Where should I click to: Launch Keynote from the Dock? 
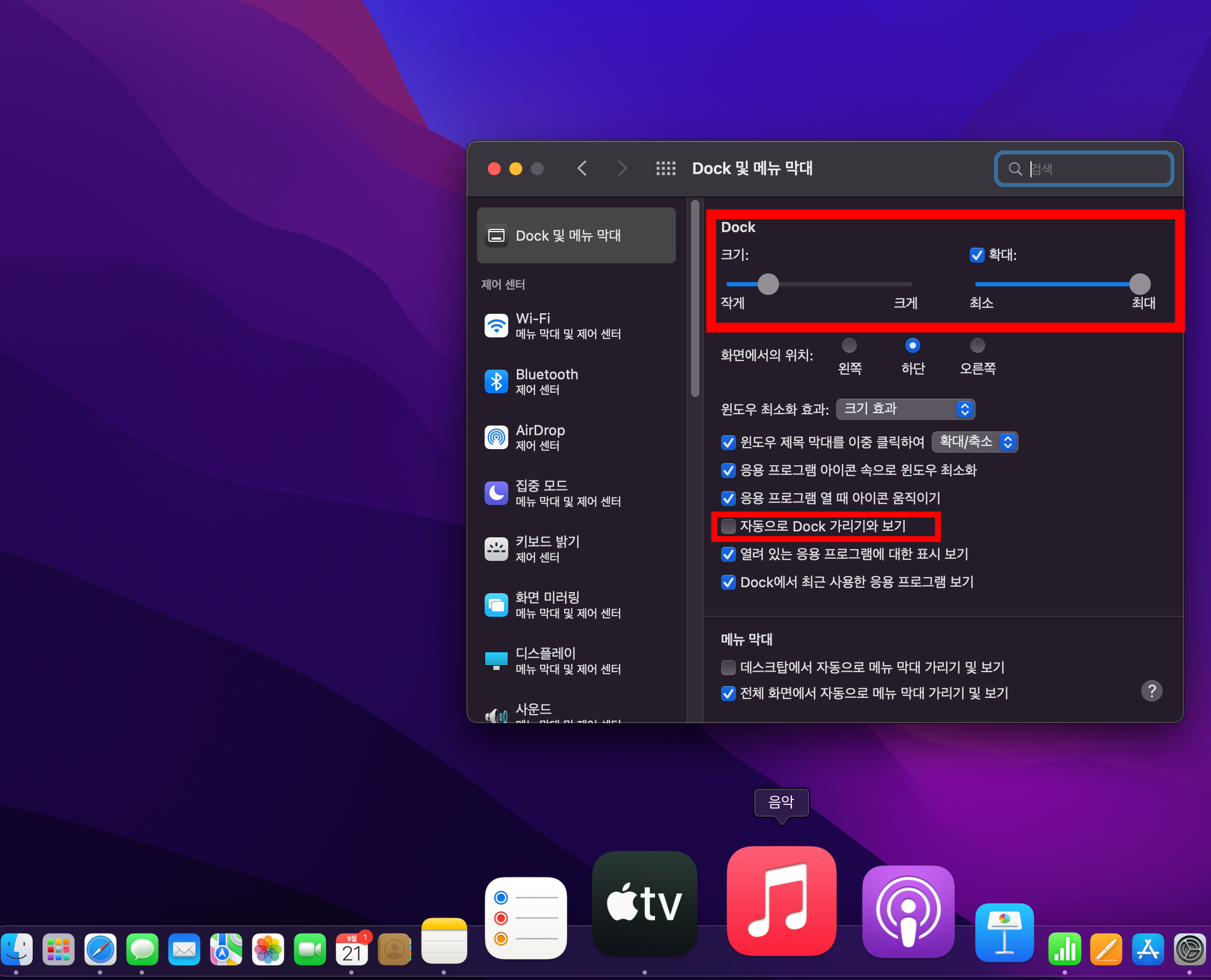coord(1004,933)
